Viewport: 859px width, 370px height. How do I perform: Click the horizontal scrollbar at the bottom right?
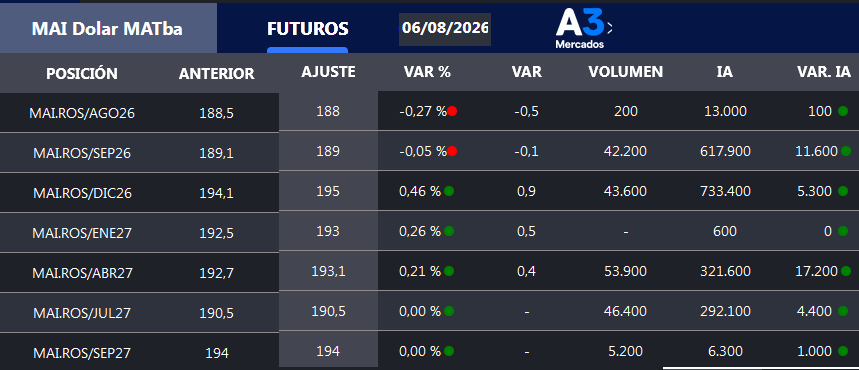(x=760, y=368)
